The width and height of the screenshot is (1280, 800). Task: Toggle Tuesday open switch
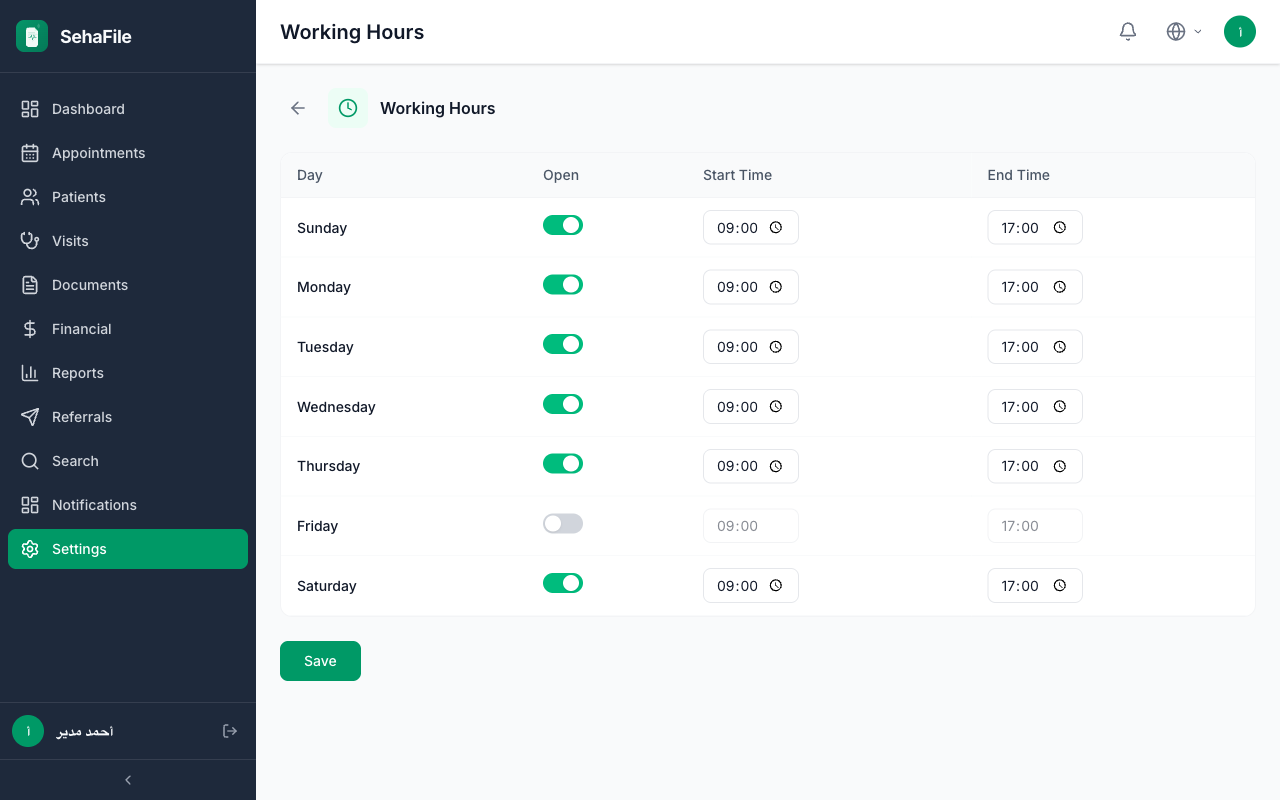tap(563, 344)
